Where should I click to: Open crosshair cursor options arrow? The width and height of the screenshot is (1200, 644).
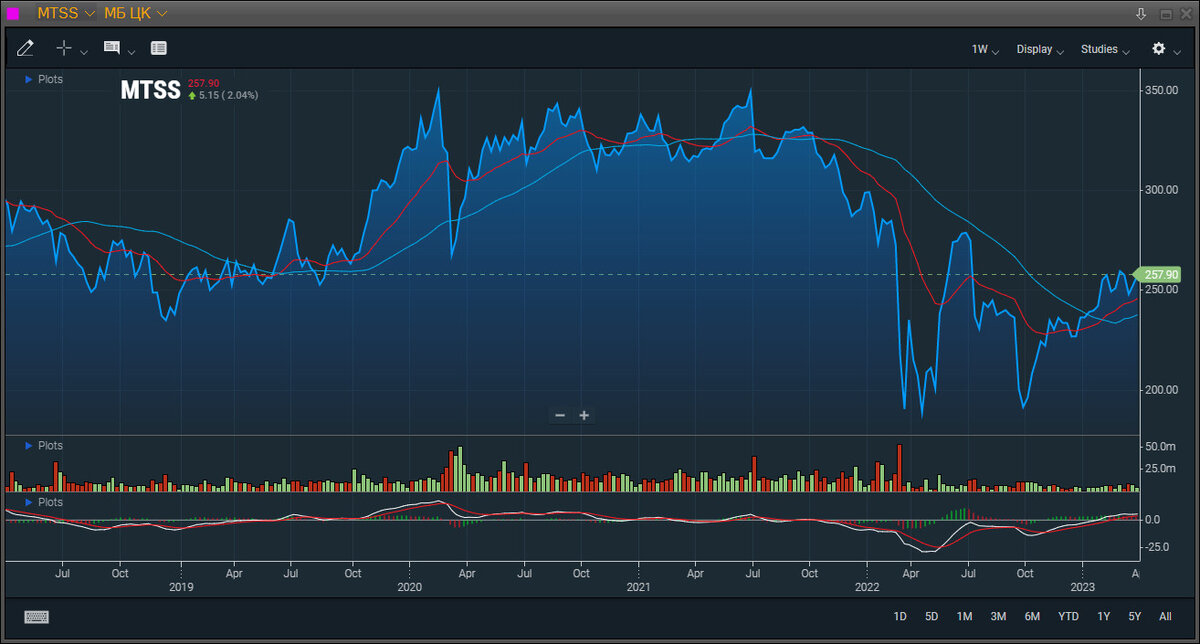pos(84,51)
